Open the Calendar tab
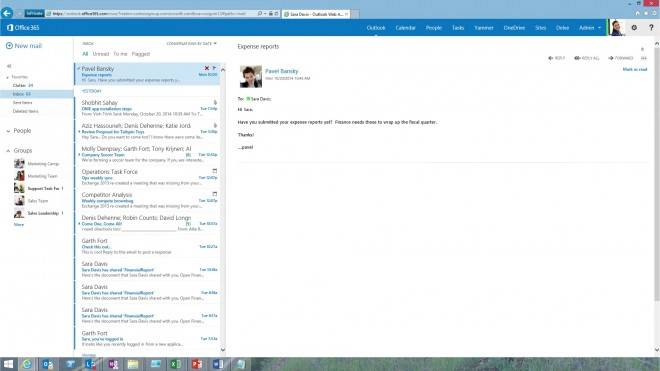660x371 pixels. click(x=405, y=28)
